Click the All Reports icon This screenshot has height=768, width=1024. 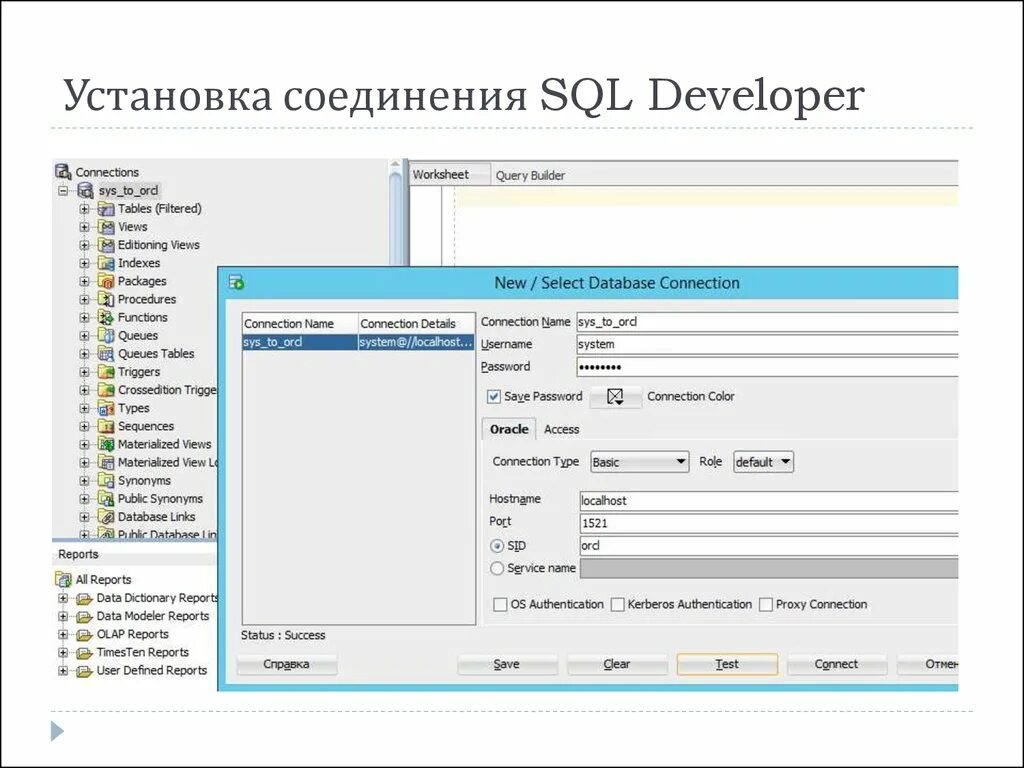point(63,579)
